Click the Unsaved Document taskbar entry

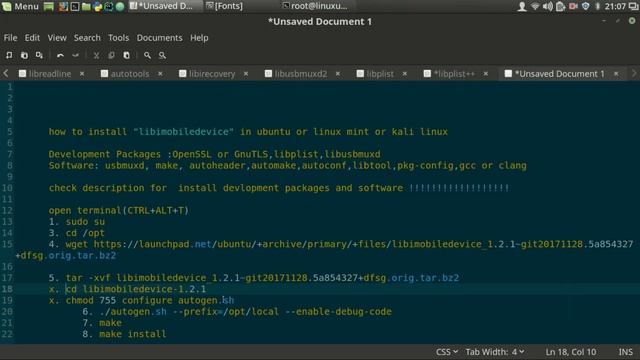[161, 6]
